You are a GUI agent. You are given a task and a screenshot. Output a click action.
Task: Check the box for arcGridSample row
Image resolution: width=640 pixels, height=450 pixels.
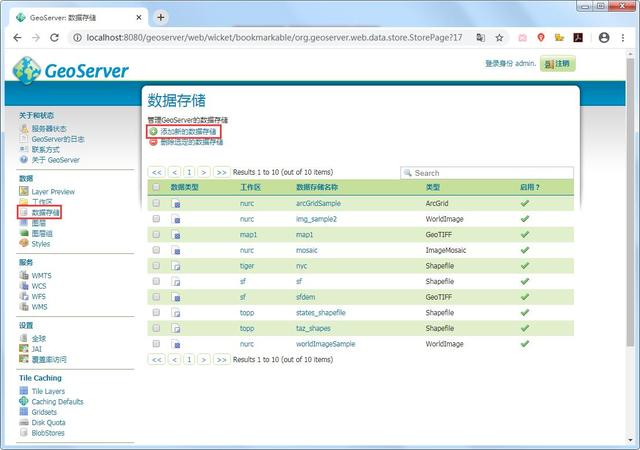point(156,203)
